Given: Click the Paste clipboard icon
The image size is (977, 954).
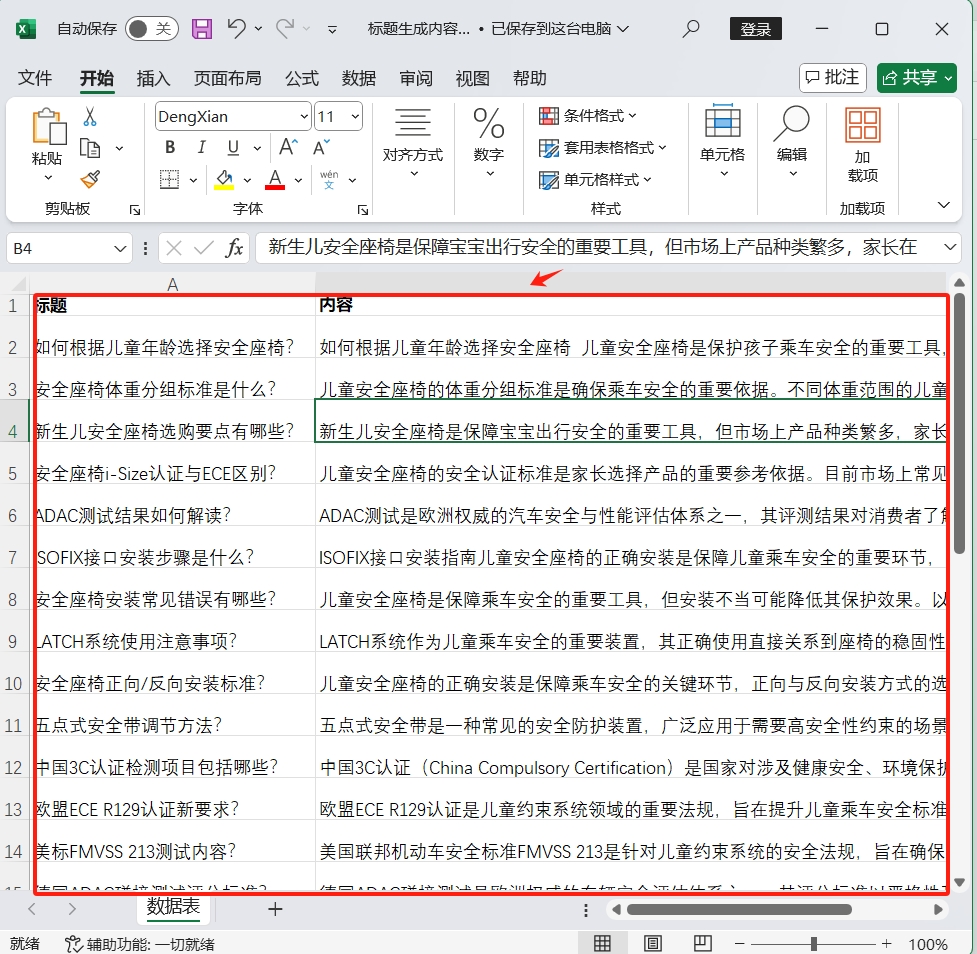Looking at the screenshot, I should 49,126.
